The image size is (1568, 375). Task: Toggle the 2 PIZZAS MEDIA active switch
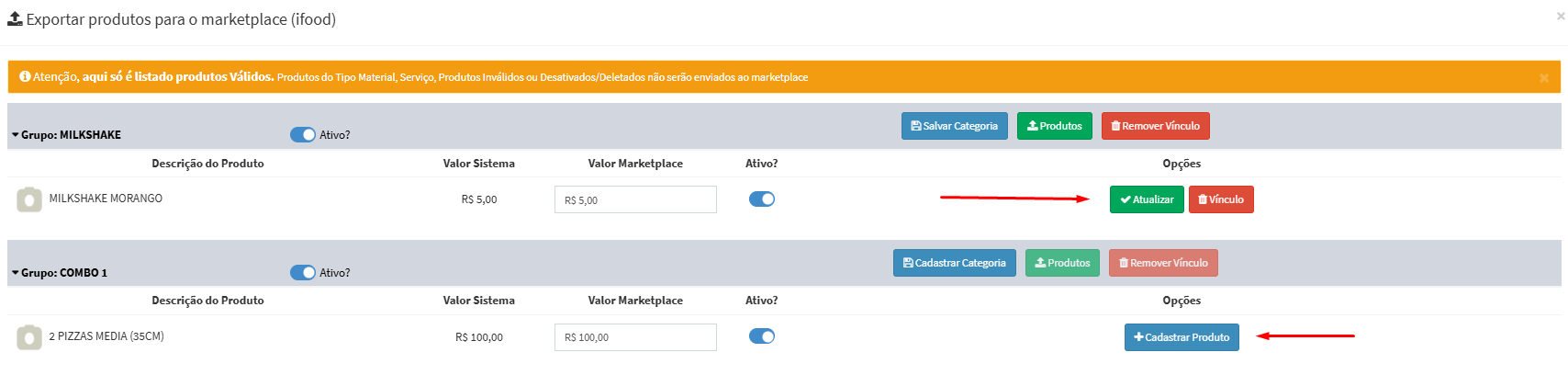coord(762,336)
